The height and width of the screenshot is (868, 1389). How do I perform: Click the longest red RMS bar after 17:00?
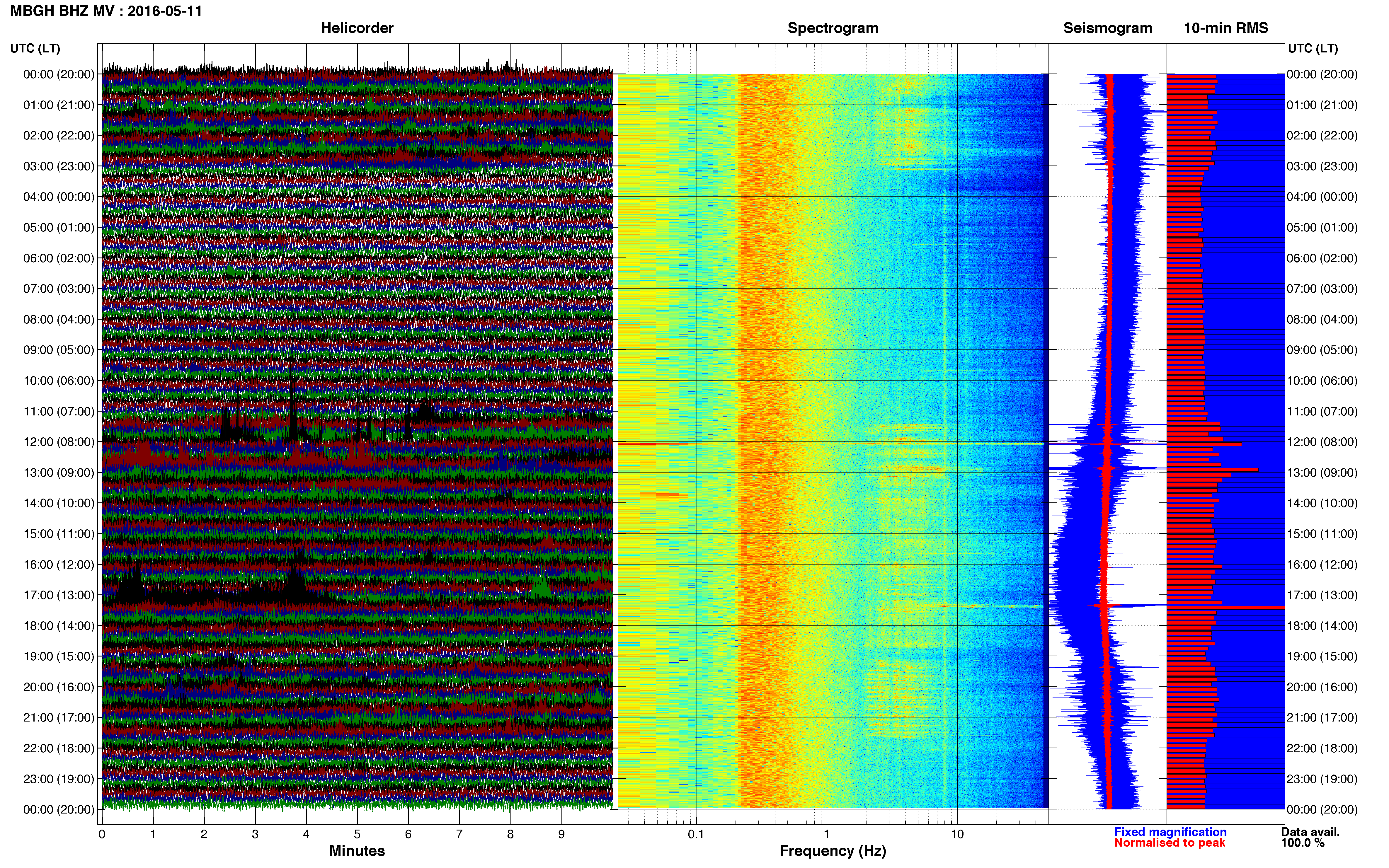(x=1225, y=607)
